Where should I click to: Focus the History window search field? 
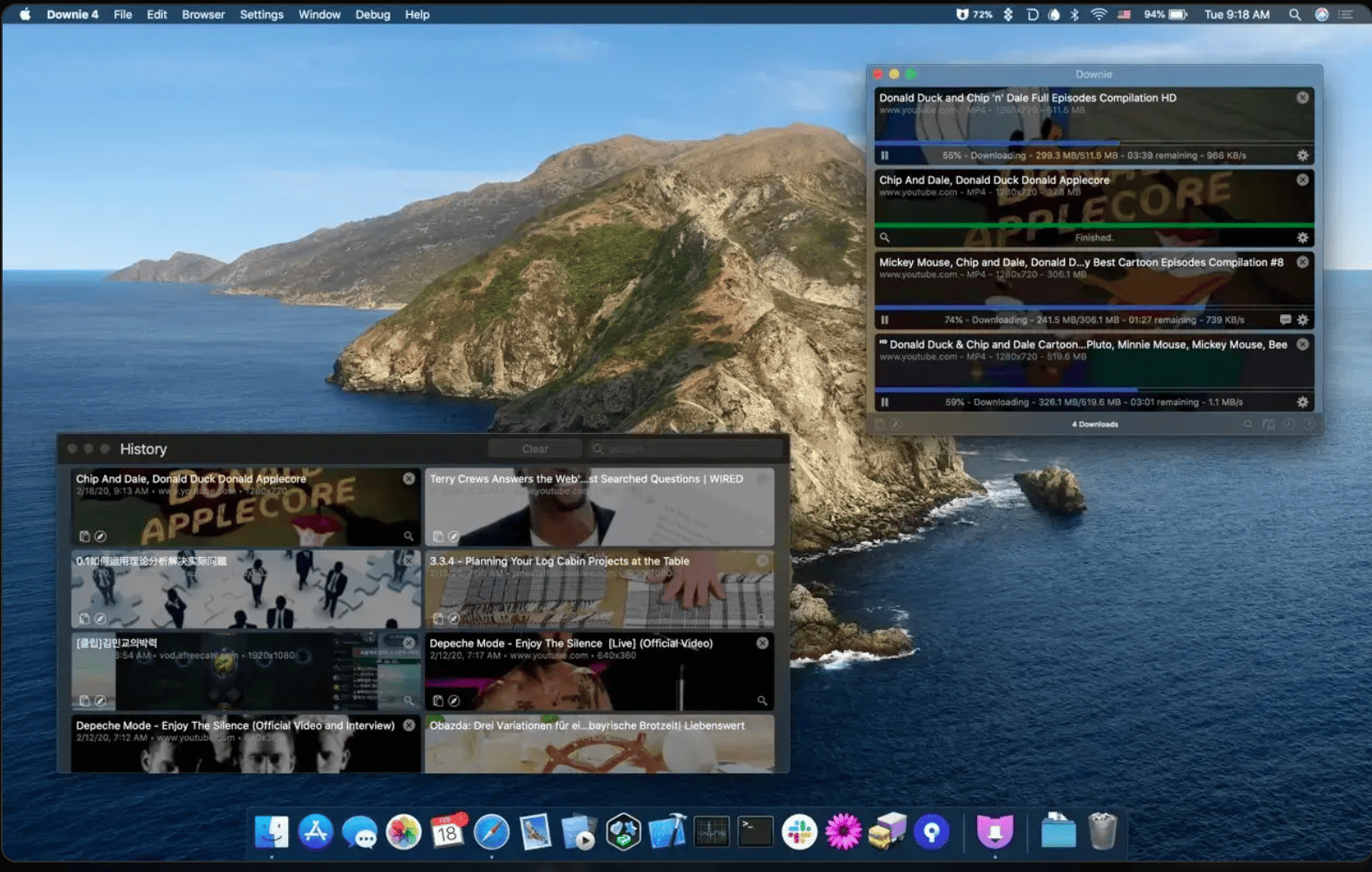click(x=685, y=449)
